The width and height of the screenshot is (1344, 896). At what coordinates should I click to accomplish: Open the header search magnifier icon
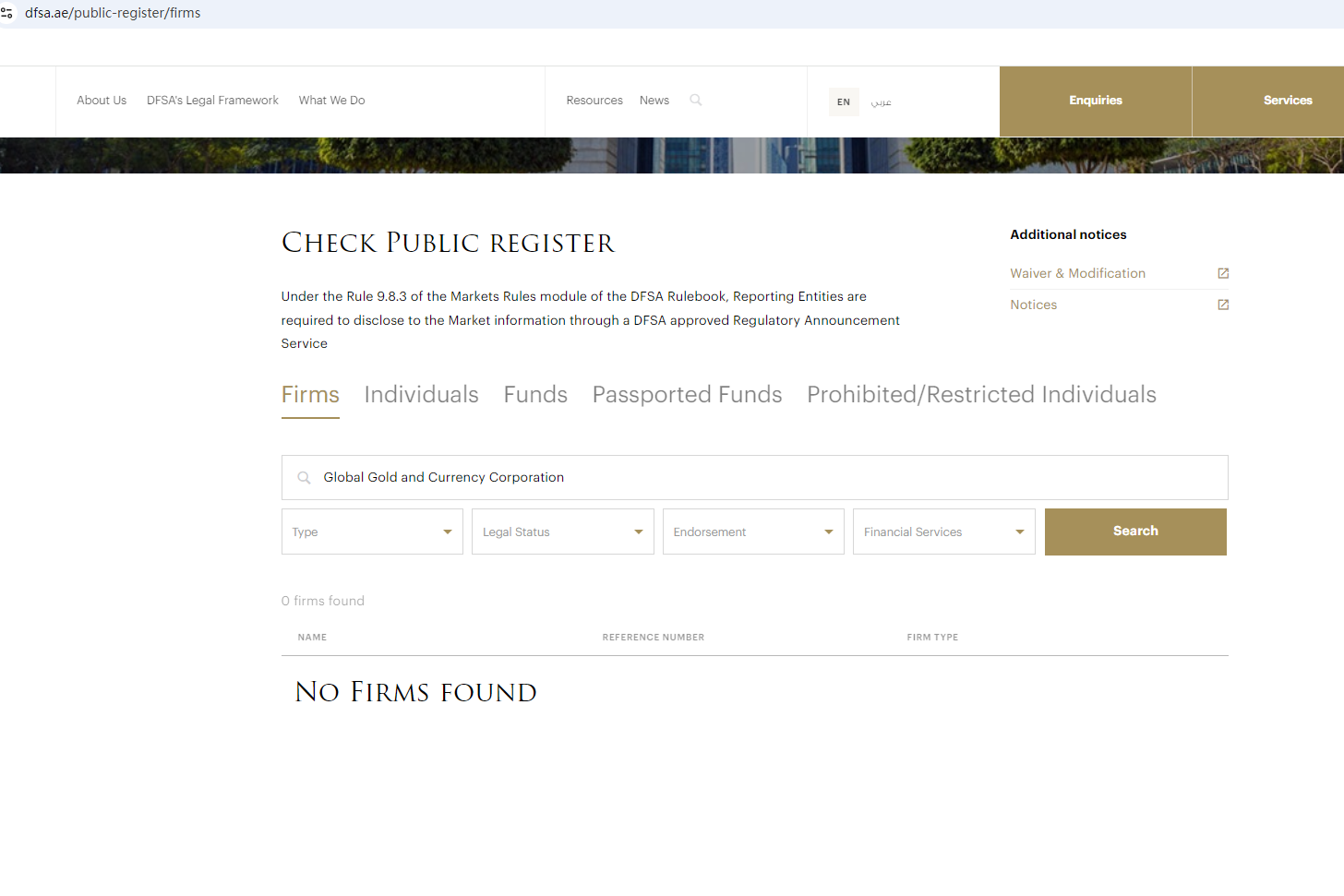pos(696,100)
